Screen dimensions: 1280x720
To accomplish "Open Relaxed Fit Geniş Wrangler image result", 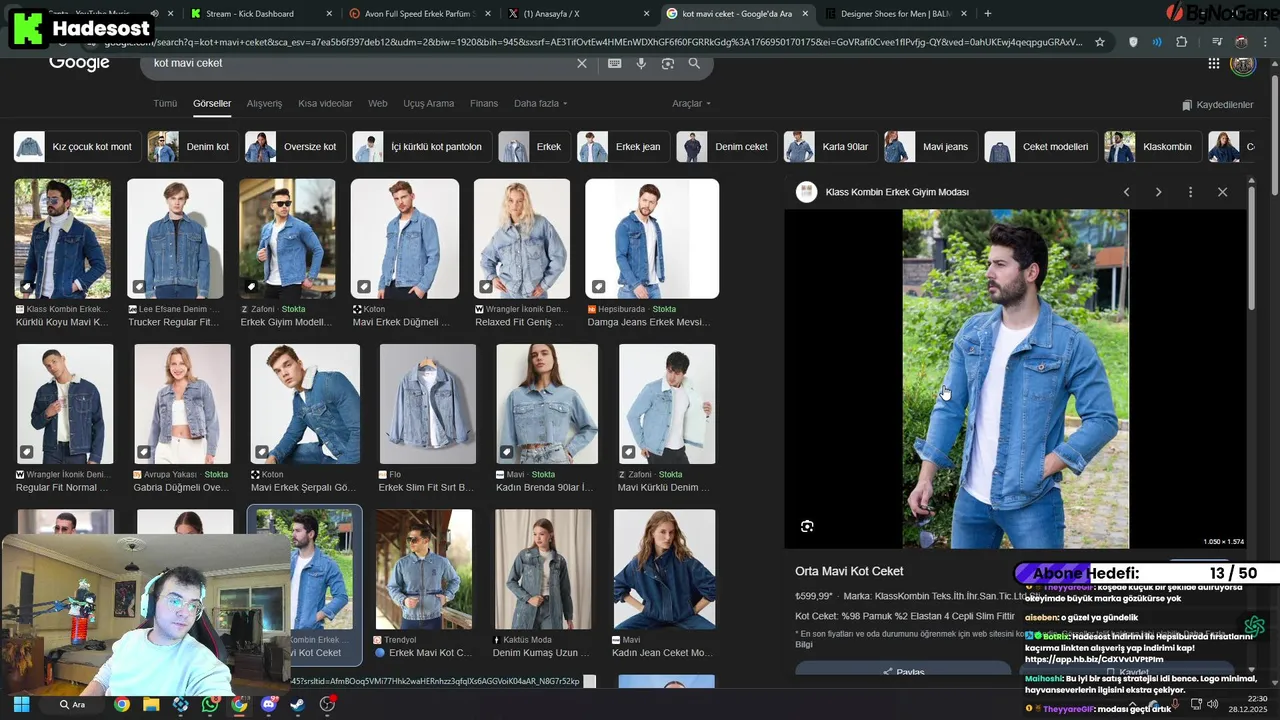I will pyautogui.click(x=522, y=238).
